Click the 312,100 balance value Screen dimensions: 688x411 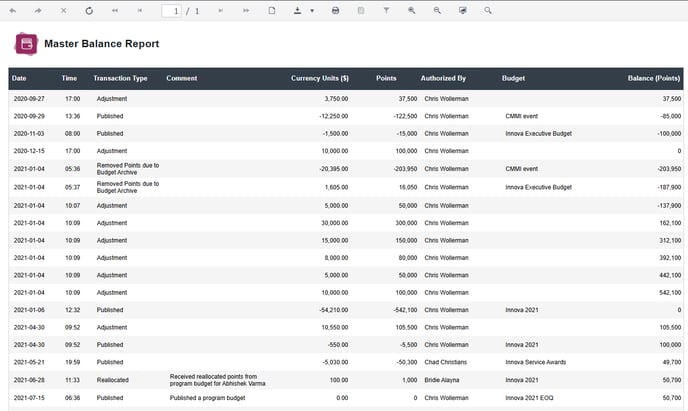(670, 240)
